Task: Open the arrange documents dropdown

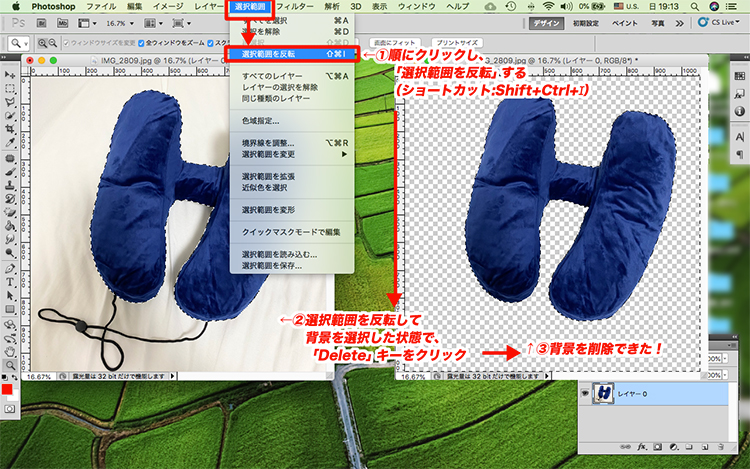Action: [154, 23]
